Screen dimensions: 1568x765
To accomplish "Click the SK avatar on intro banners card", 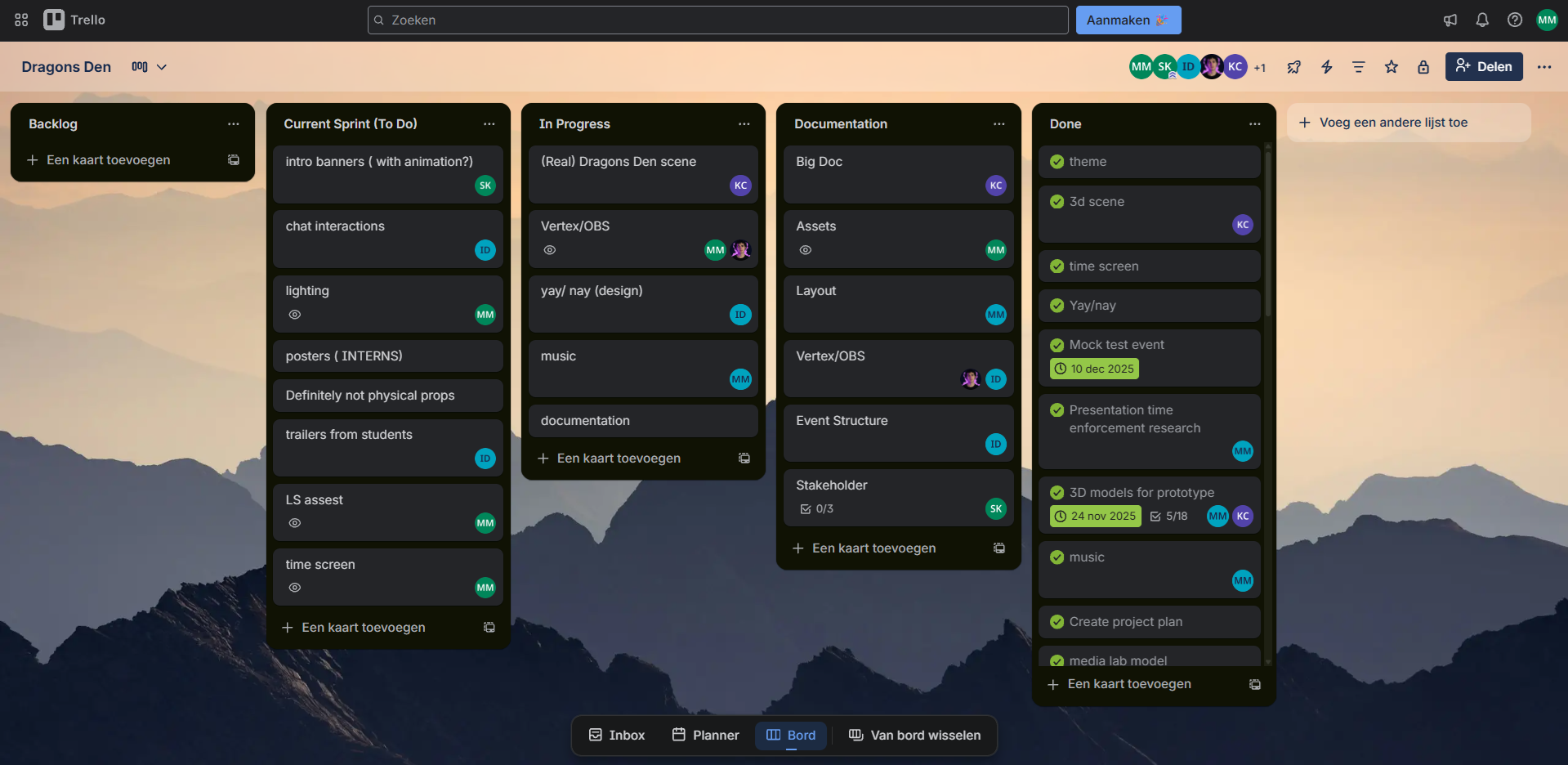I will [485, 186].
